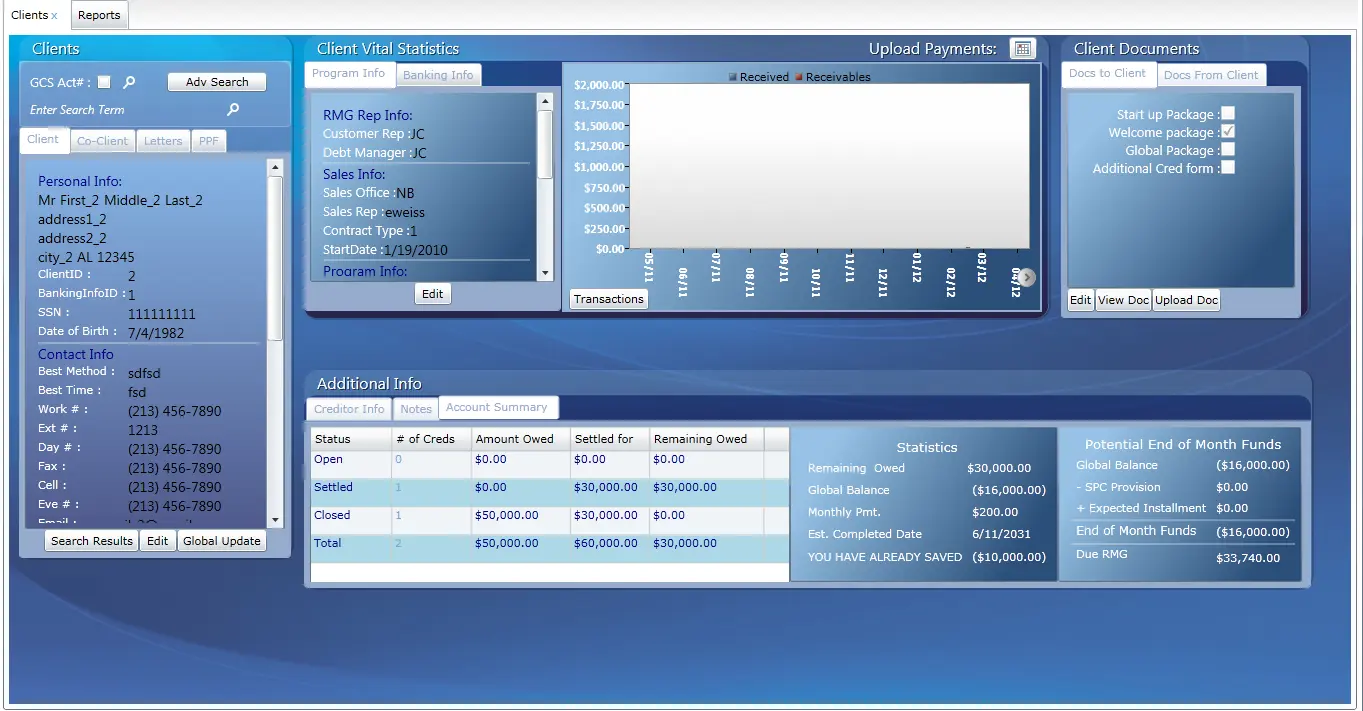The width and height of the screenshot is (1363, 711).
Task: Enable the Additional Cred form checkbox
Action: [1227, 167]
